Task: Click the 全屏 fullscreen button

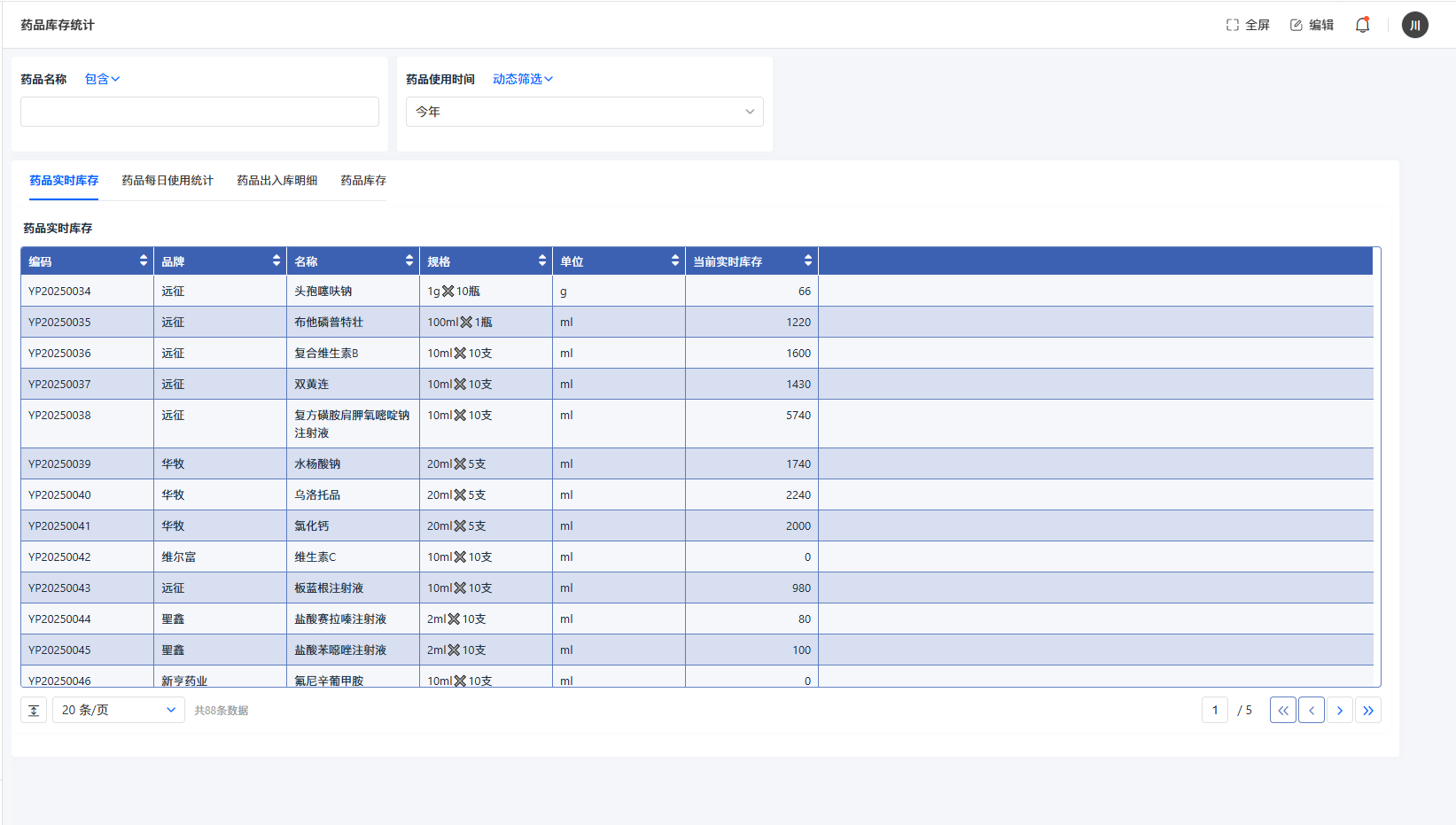Action: 1248,25
